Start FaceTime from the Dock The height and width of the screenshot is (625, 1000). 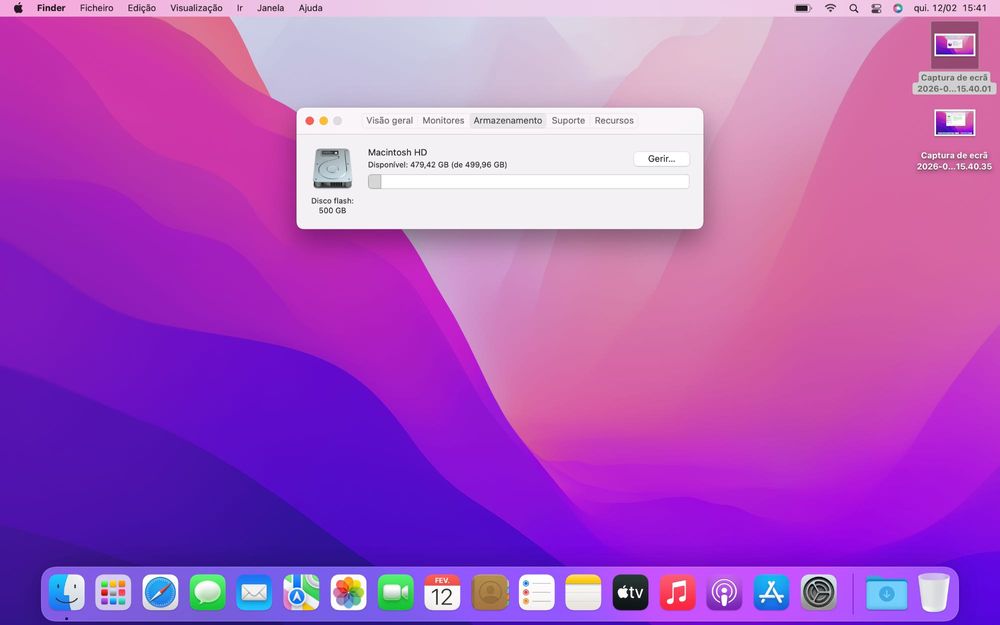[x=395, y=592]
